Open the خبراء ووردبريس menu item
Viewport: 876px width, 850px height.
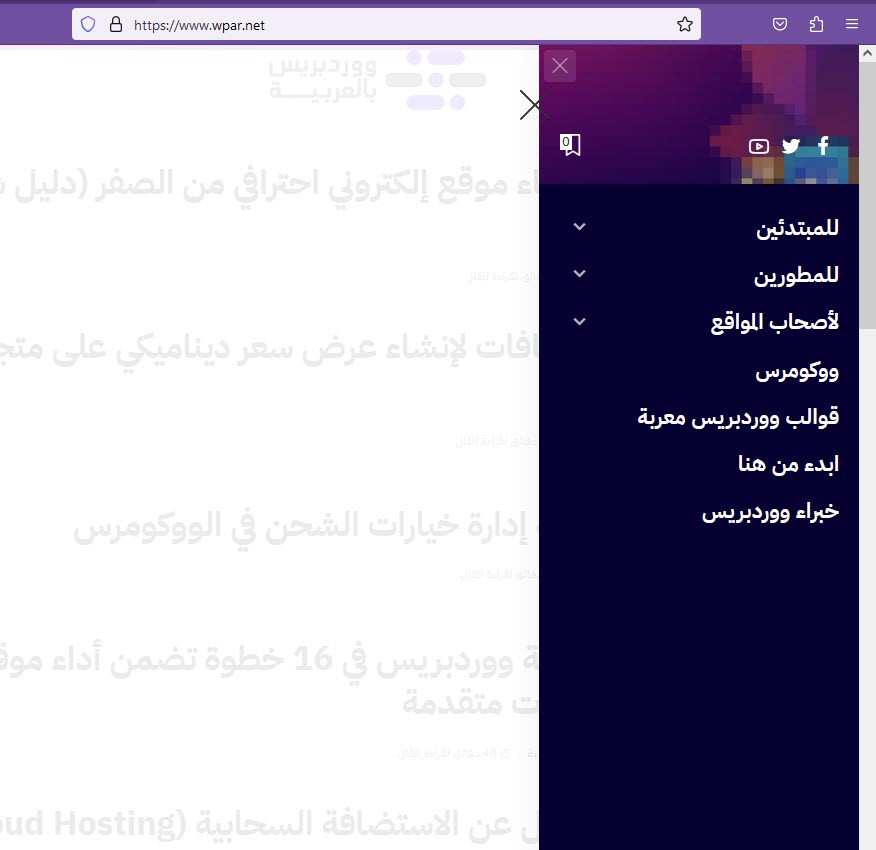pyautogui.click(x=770, y=511)
